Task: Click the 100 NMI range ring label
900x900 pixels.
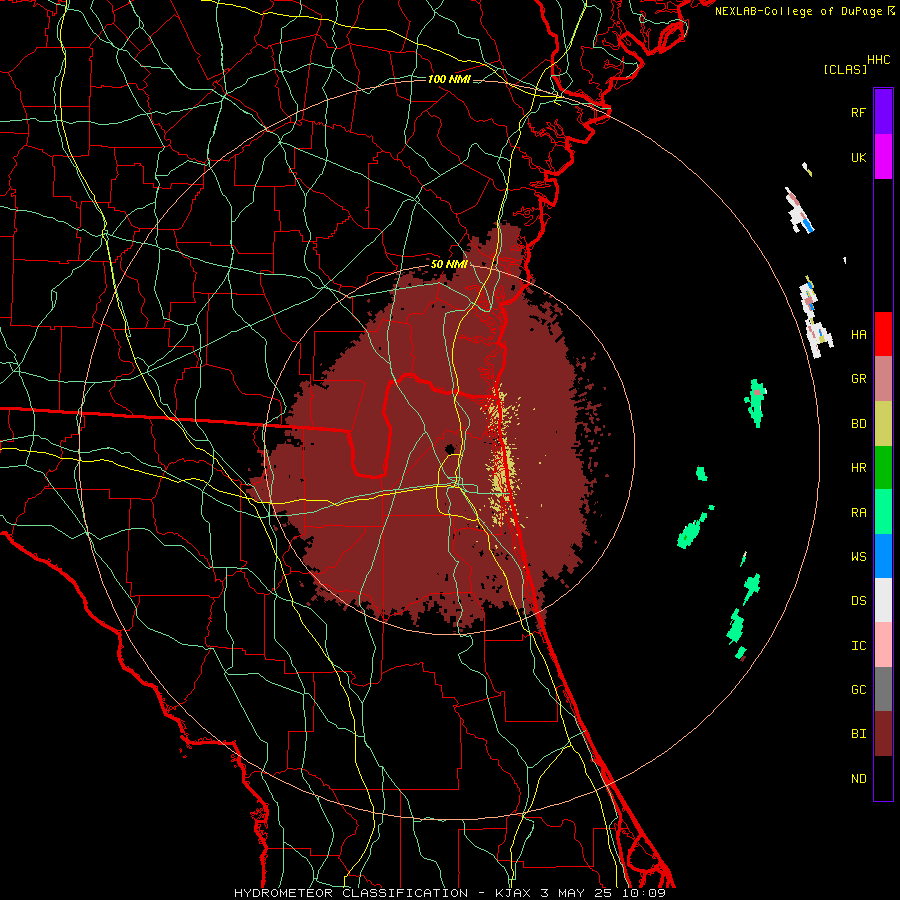Action: pyautogui.click(x=449, y=79)
